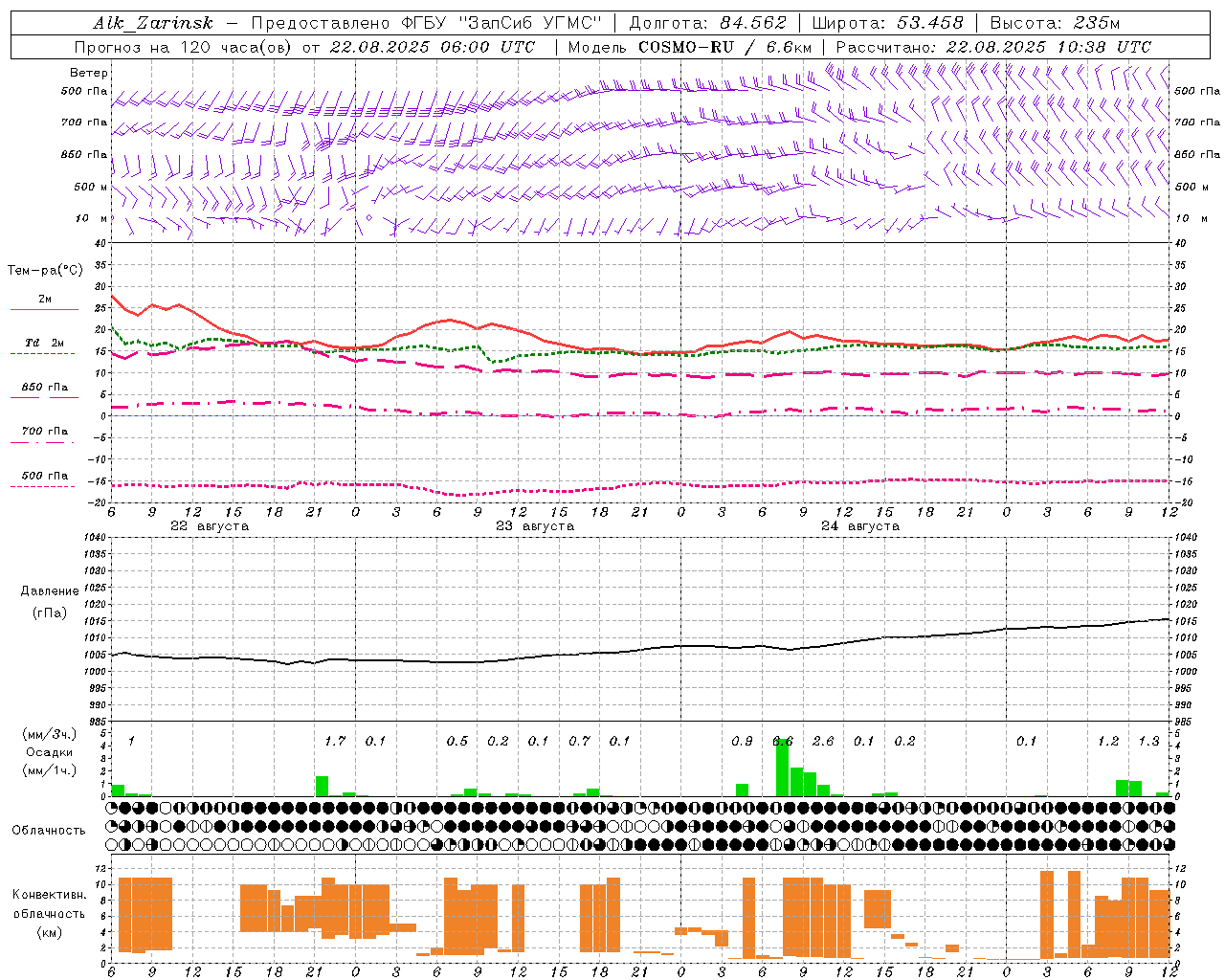Click the 'Высота: 235м' elevation text

pyautogui.click(x=1055, y=23)
